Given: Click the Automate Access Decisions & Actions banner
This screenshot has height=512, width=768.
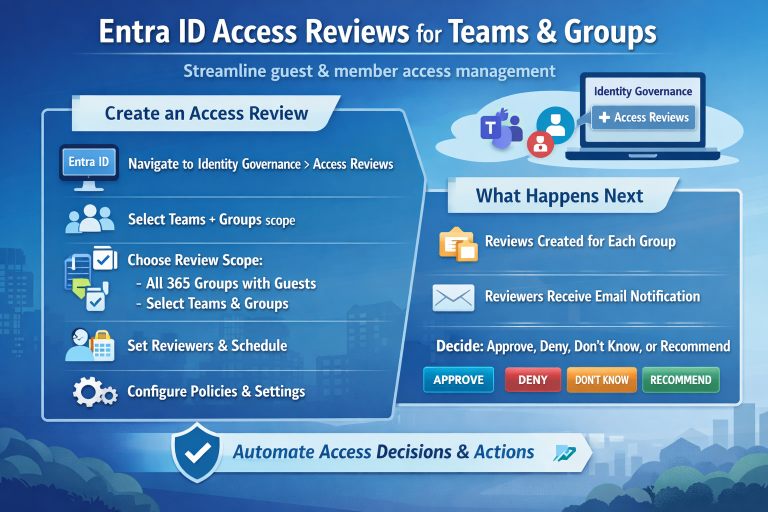Looking at the screenshot, I should coord(382,452).
